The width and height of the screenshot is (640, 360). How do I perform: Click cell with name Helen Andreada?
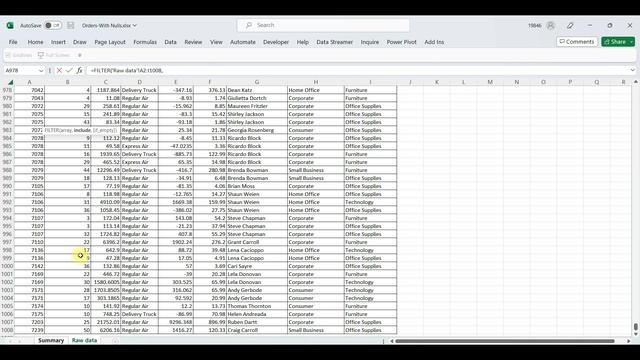click(257, 314)
